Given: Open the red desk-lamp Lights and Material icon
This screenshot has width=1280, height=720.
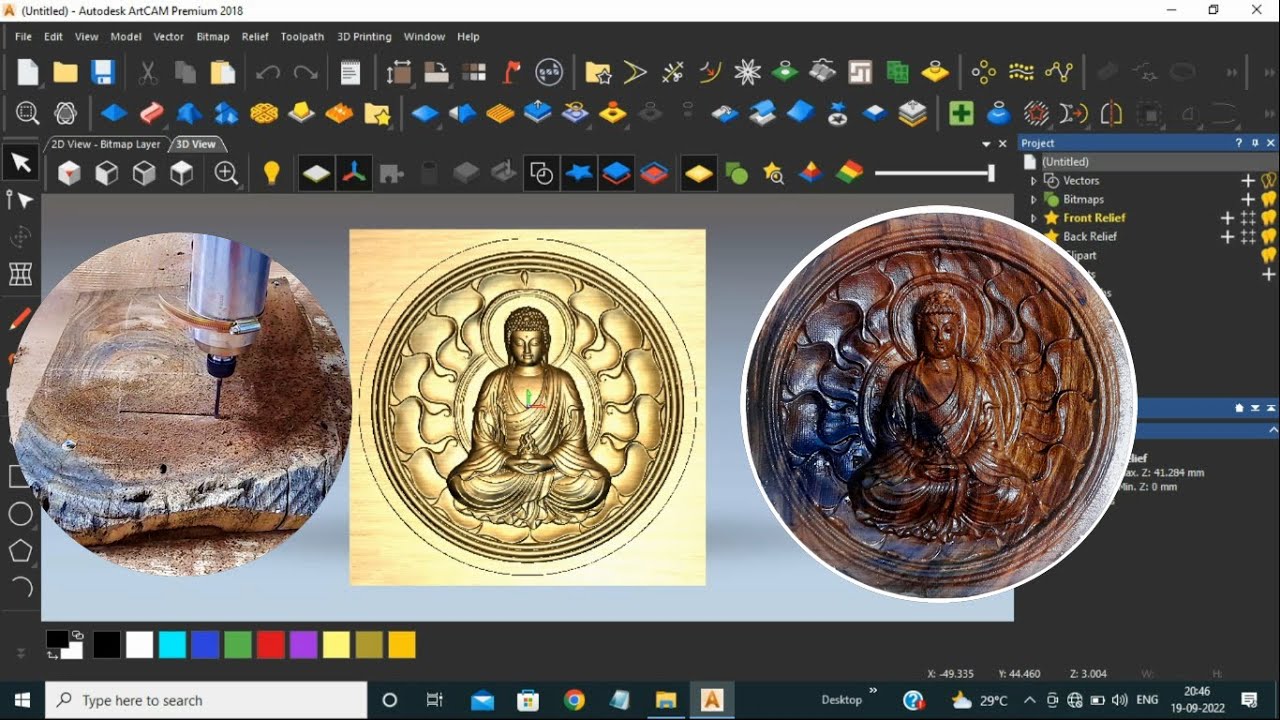Looking at the screenshot, I should [512, 72].
